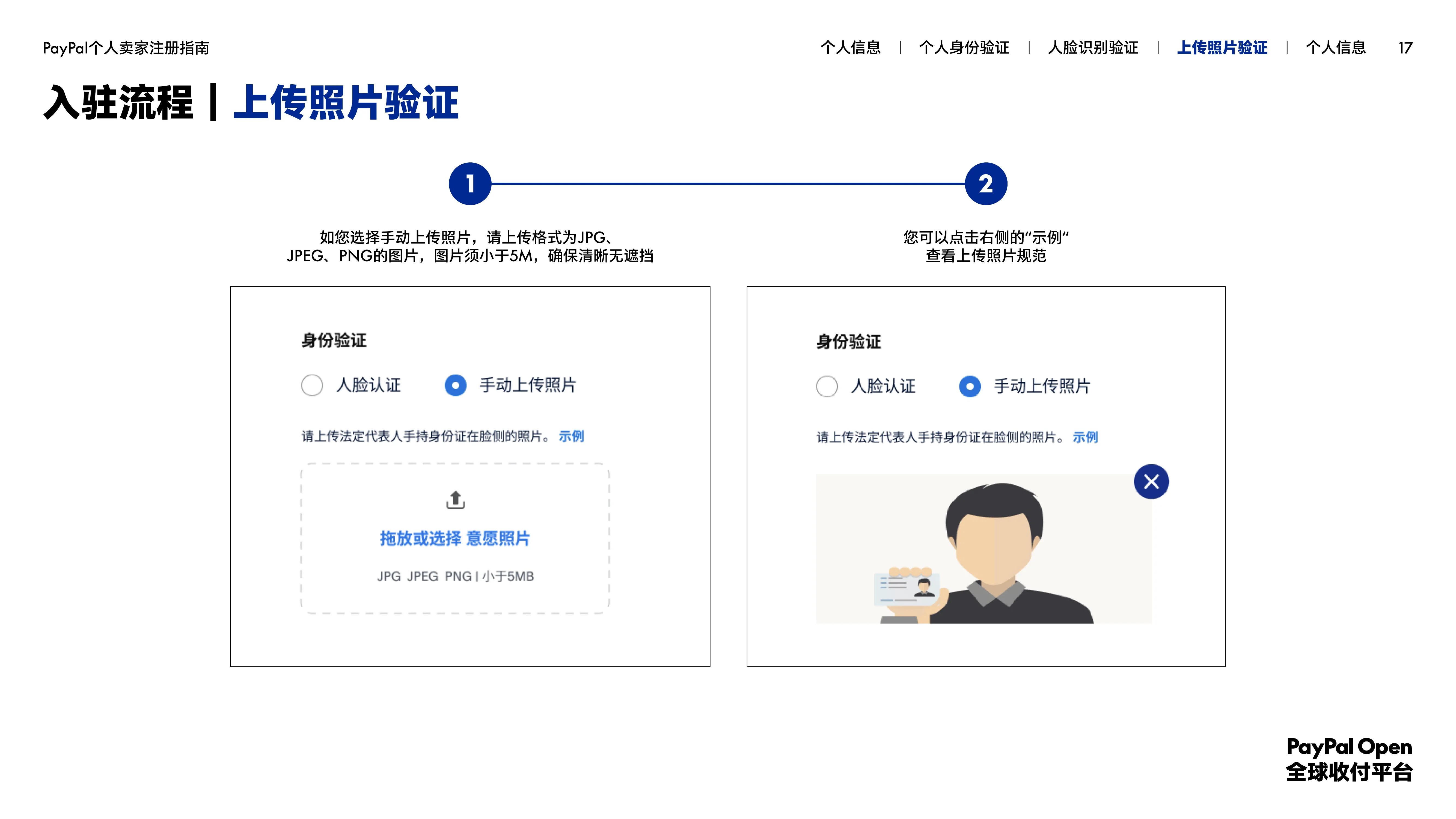Switch to the 人脸识别验证 header tab

(1093, 48)
